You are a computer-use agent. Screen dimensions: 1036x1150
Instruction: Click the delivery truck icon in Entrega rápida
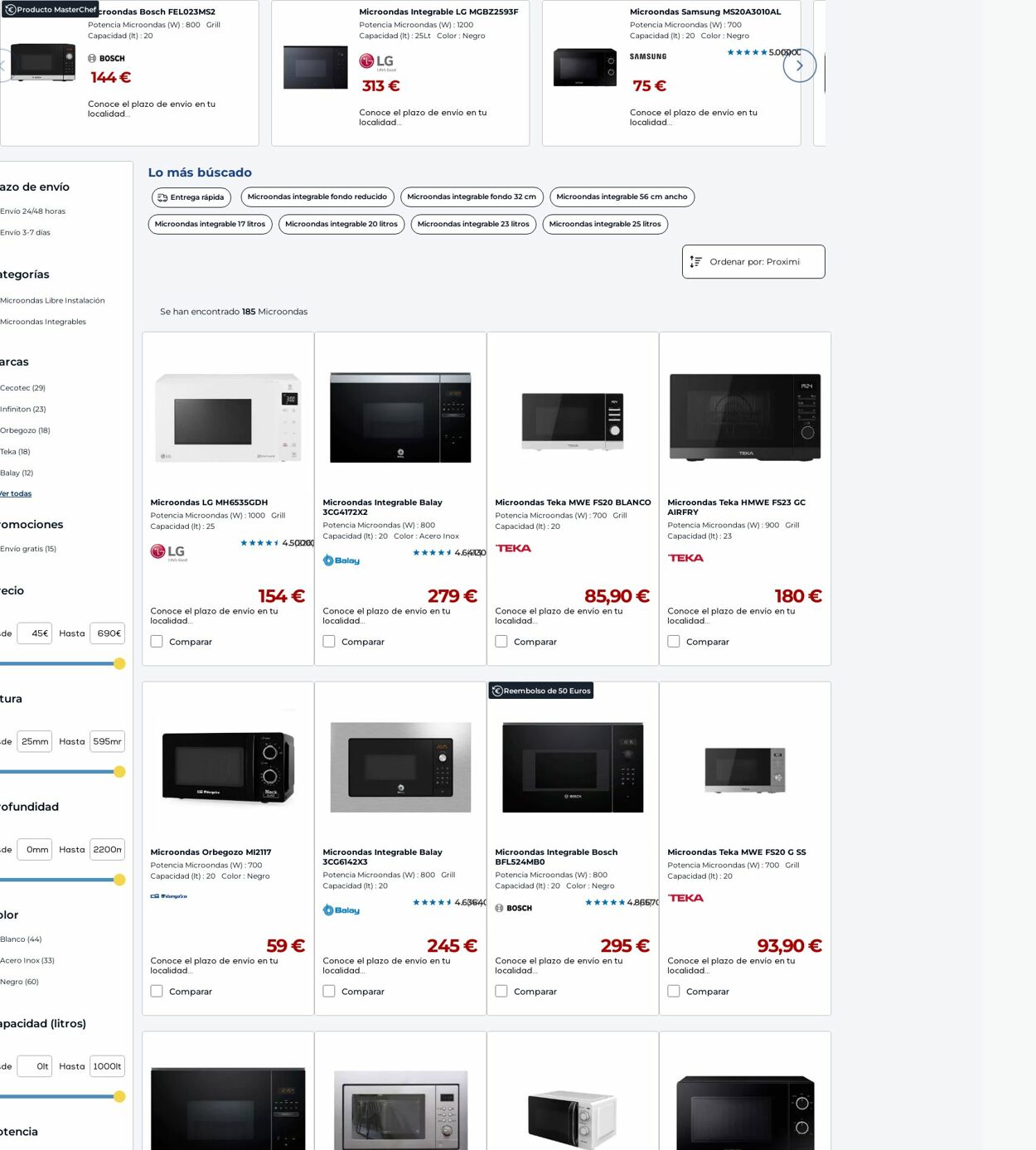(162, 197)
